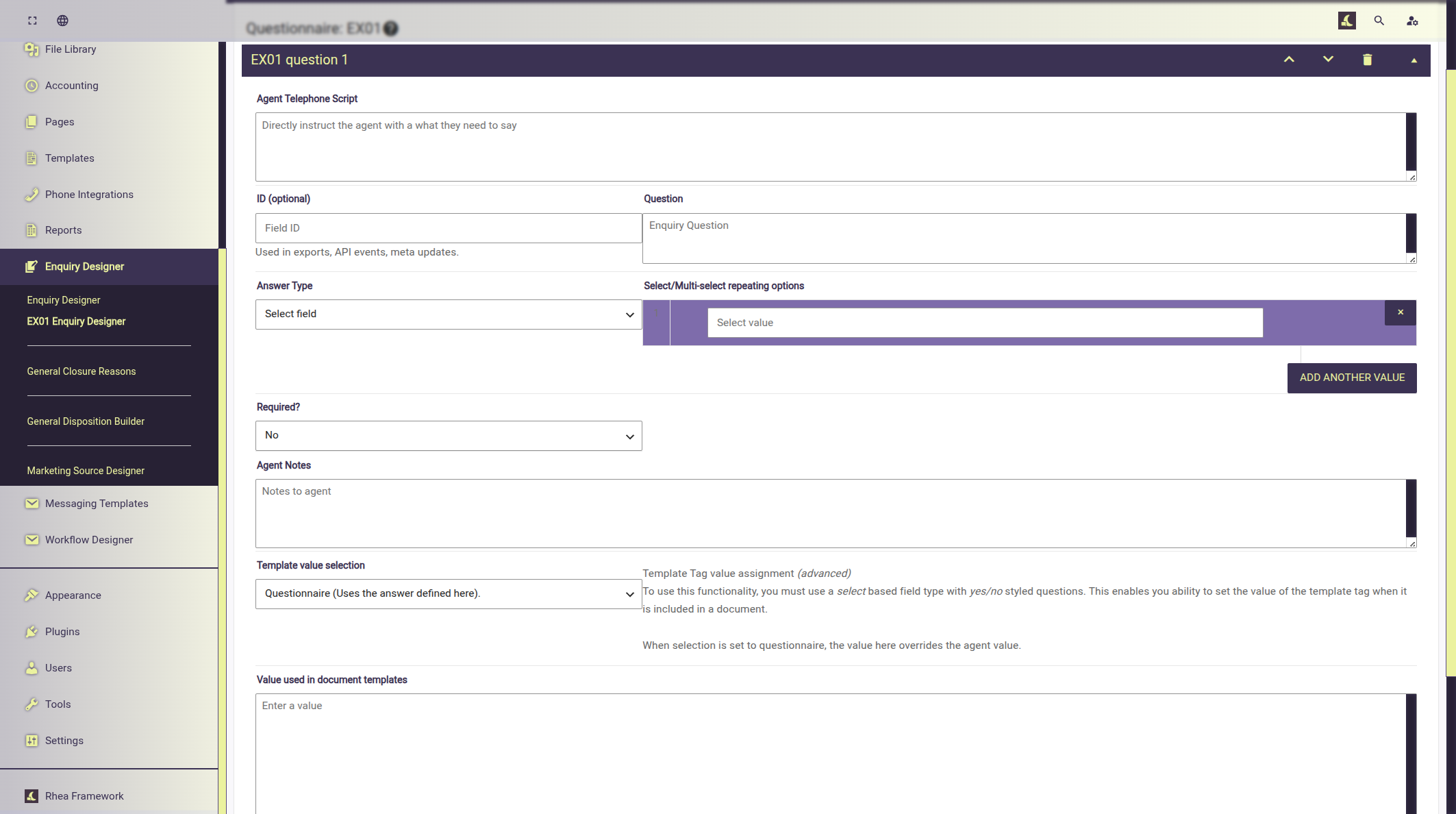Click the Phone Integrations icon
1456x814 pixels.
point(32,195)
